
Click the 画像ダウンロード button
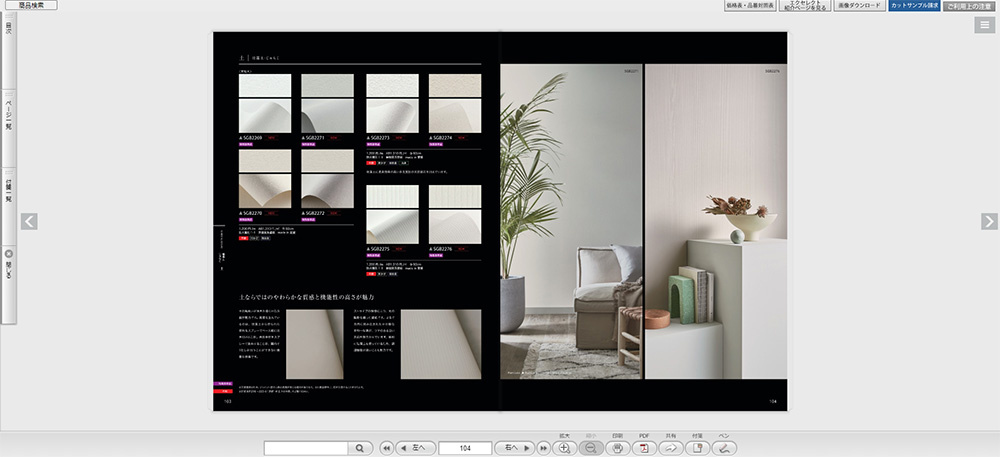tap(859, 5)
